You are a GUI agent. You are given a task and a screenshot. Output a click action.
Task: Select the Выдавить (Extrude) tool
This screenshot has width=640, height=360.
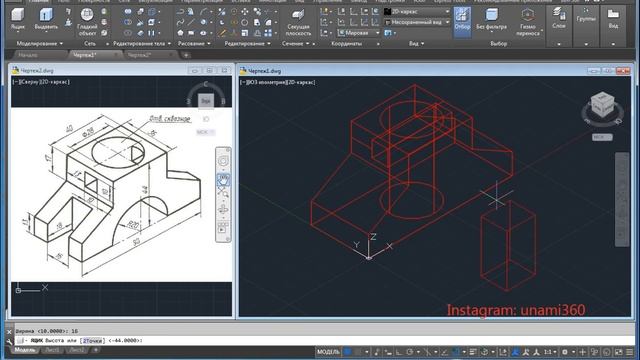click(x=46, y=20)
